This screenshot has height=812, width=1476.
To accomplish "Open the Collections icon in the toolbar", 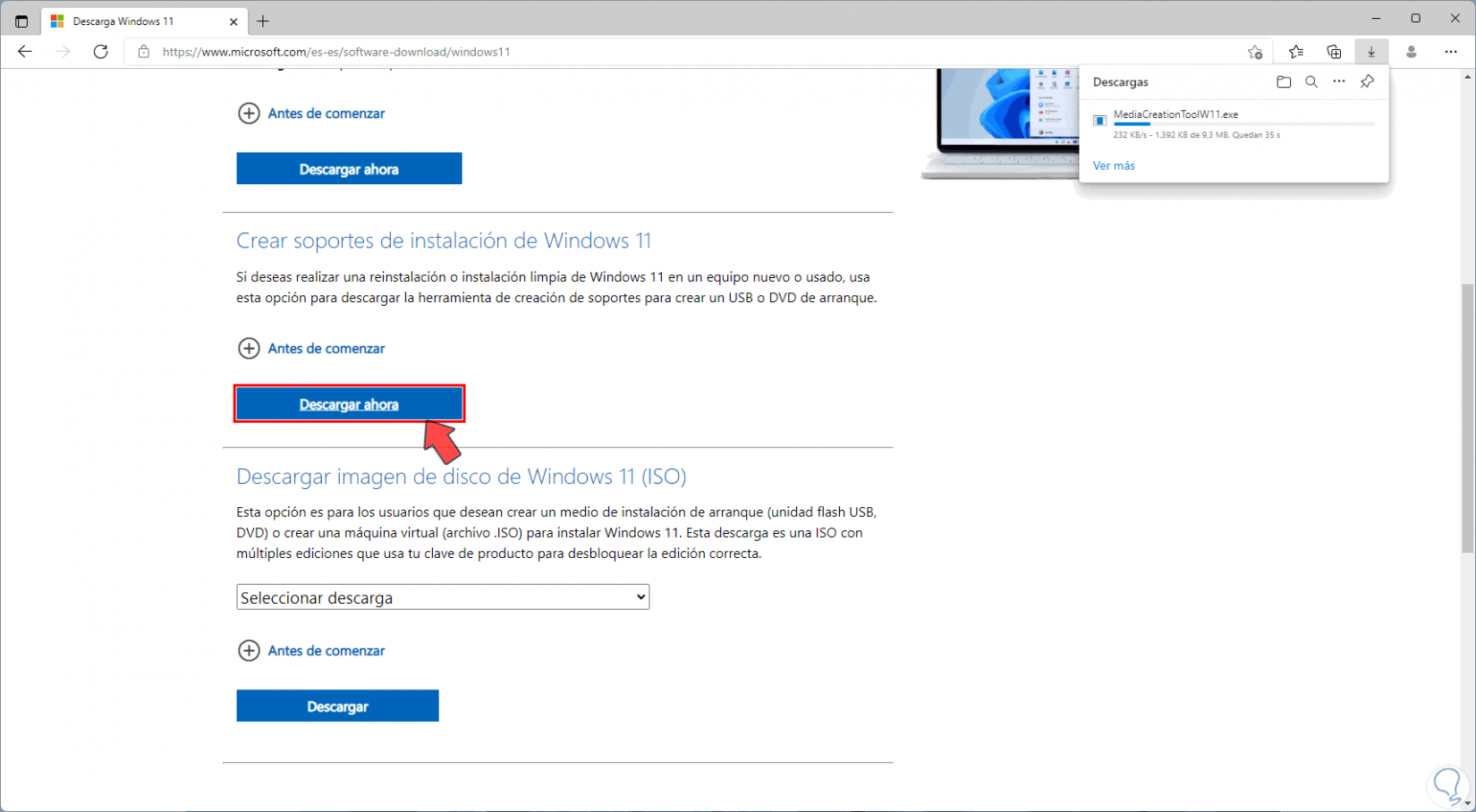I will click(x=1334, y=52).
